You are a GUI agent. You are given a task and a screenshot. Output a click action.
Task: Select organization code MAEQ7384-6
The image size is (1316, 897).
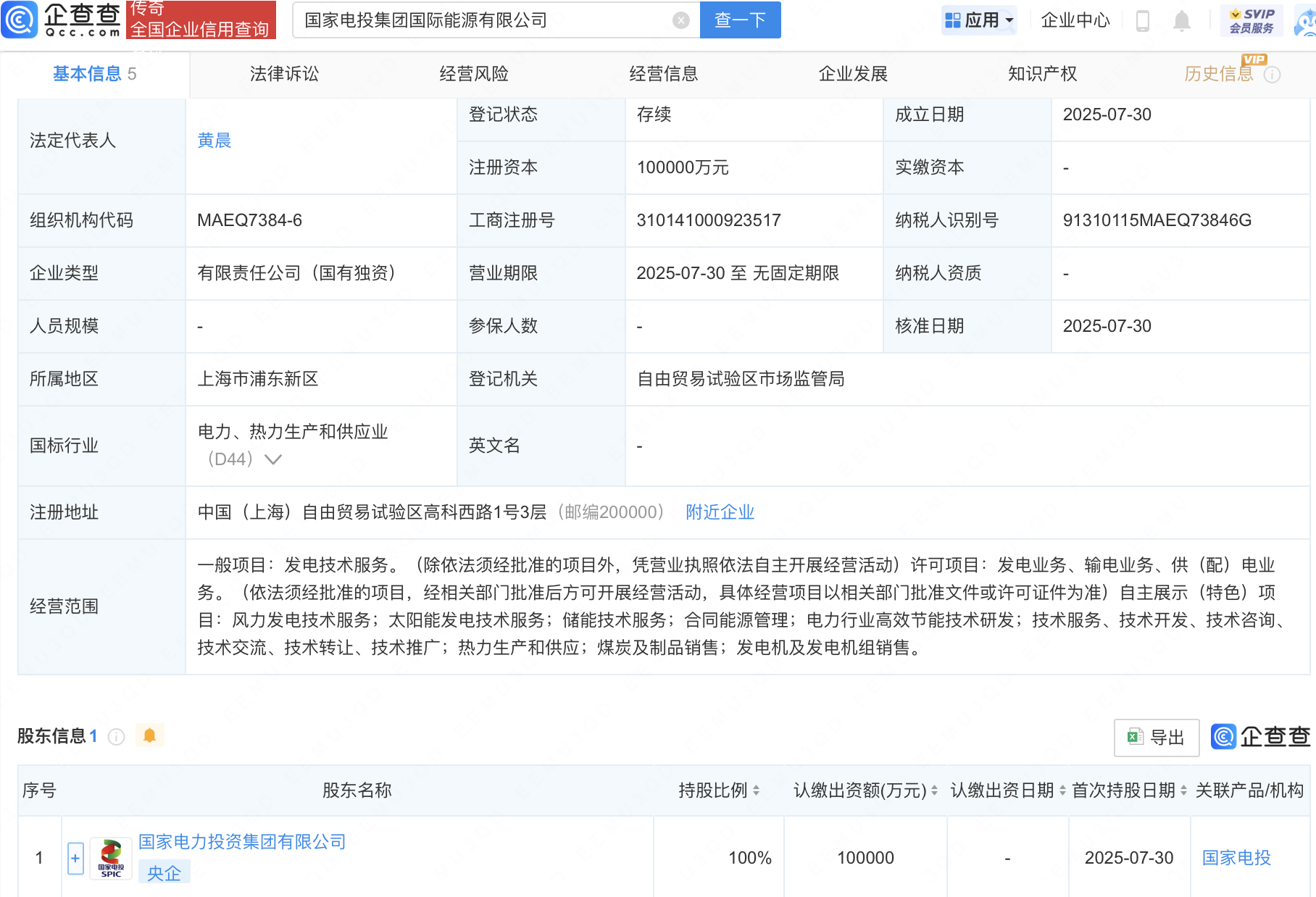point(249,220)
